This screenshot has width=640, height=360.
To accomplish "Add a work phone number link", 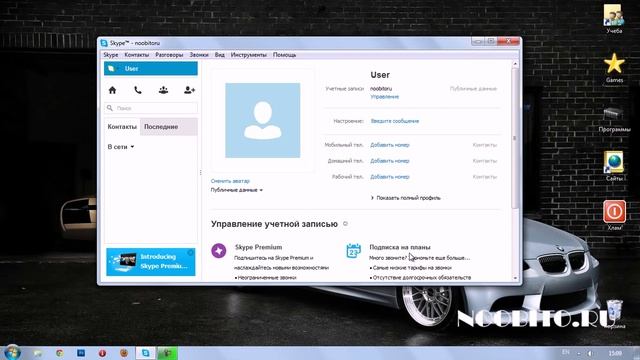I will (x=390, y=177).
